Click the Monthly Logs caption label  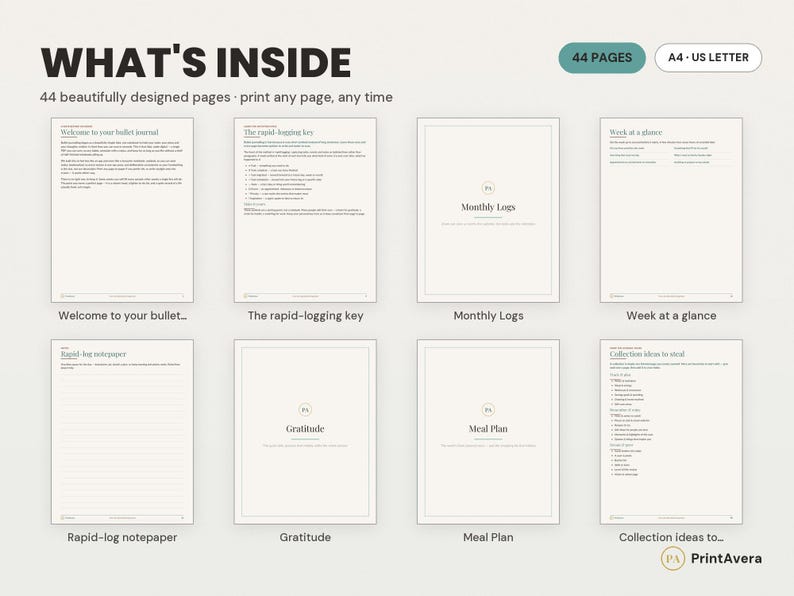[x=488, y=315]
